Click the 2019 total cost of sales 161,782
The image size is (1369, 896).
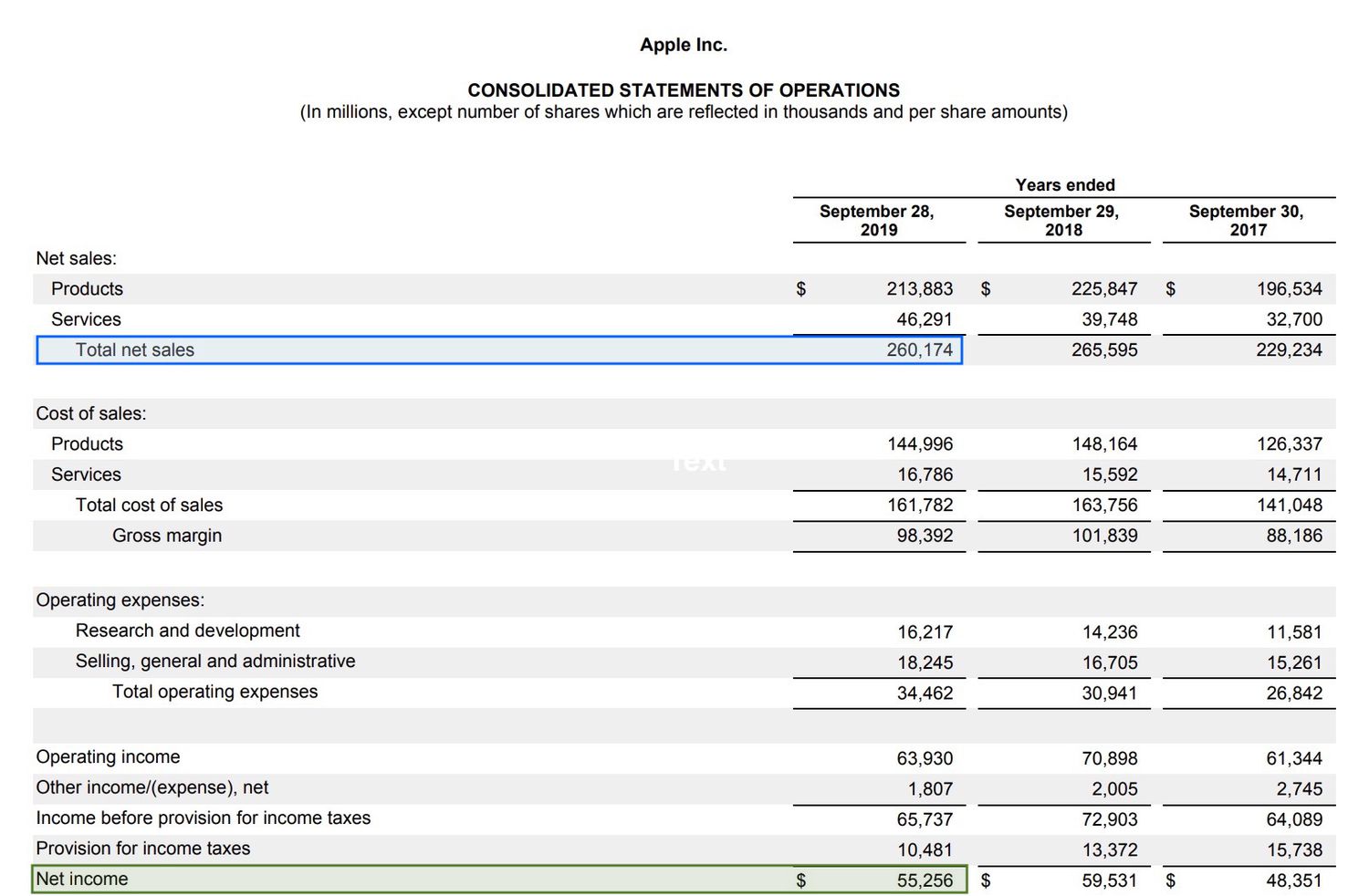[920, 505]
